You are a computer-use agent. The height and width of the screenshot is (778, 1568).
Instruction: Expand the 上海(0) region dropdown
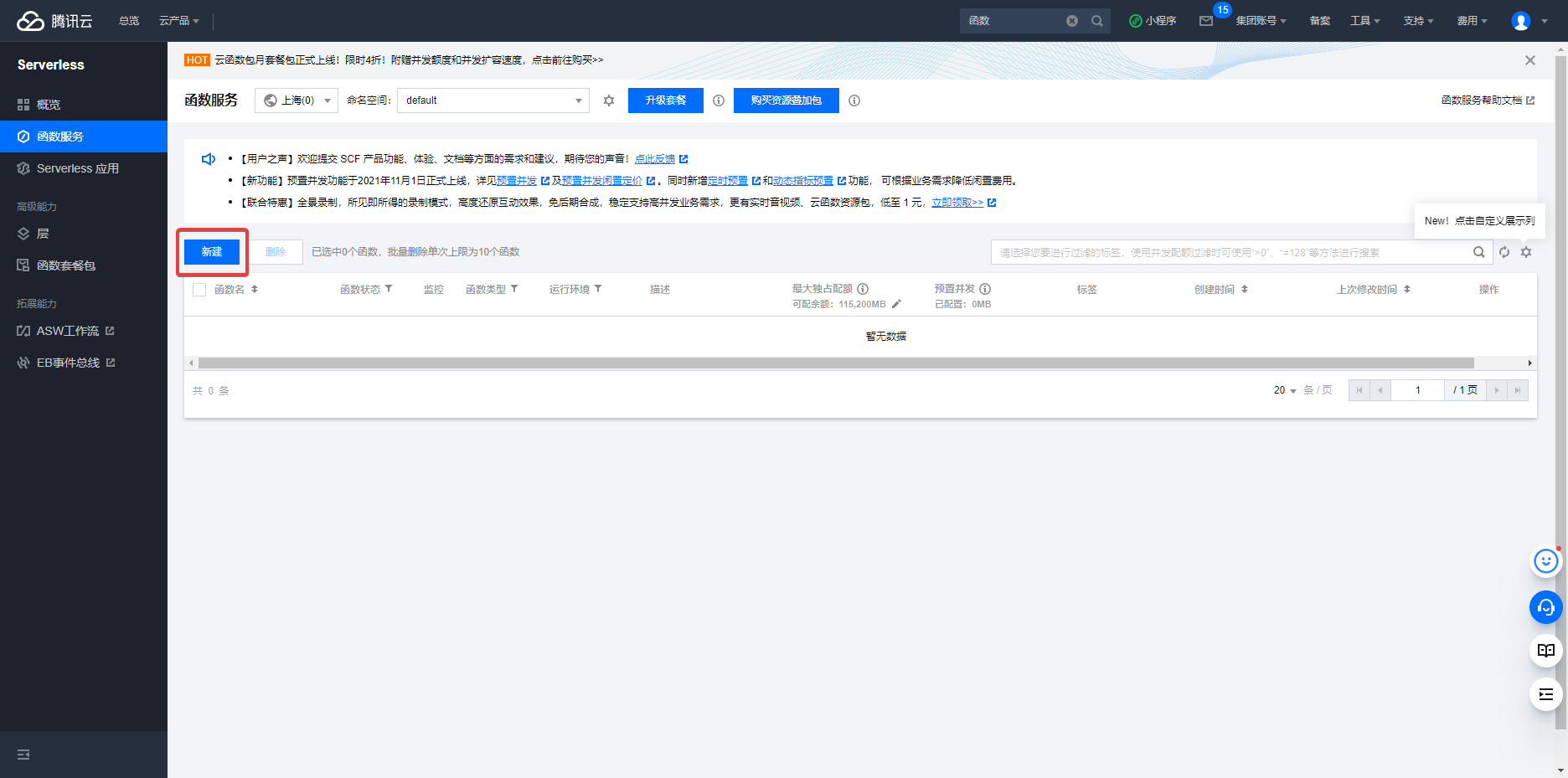[297, 100]
